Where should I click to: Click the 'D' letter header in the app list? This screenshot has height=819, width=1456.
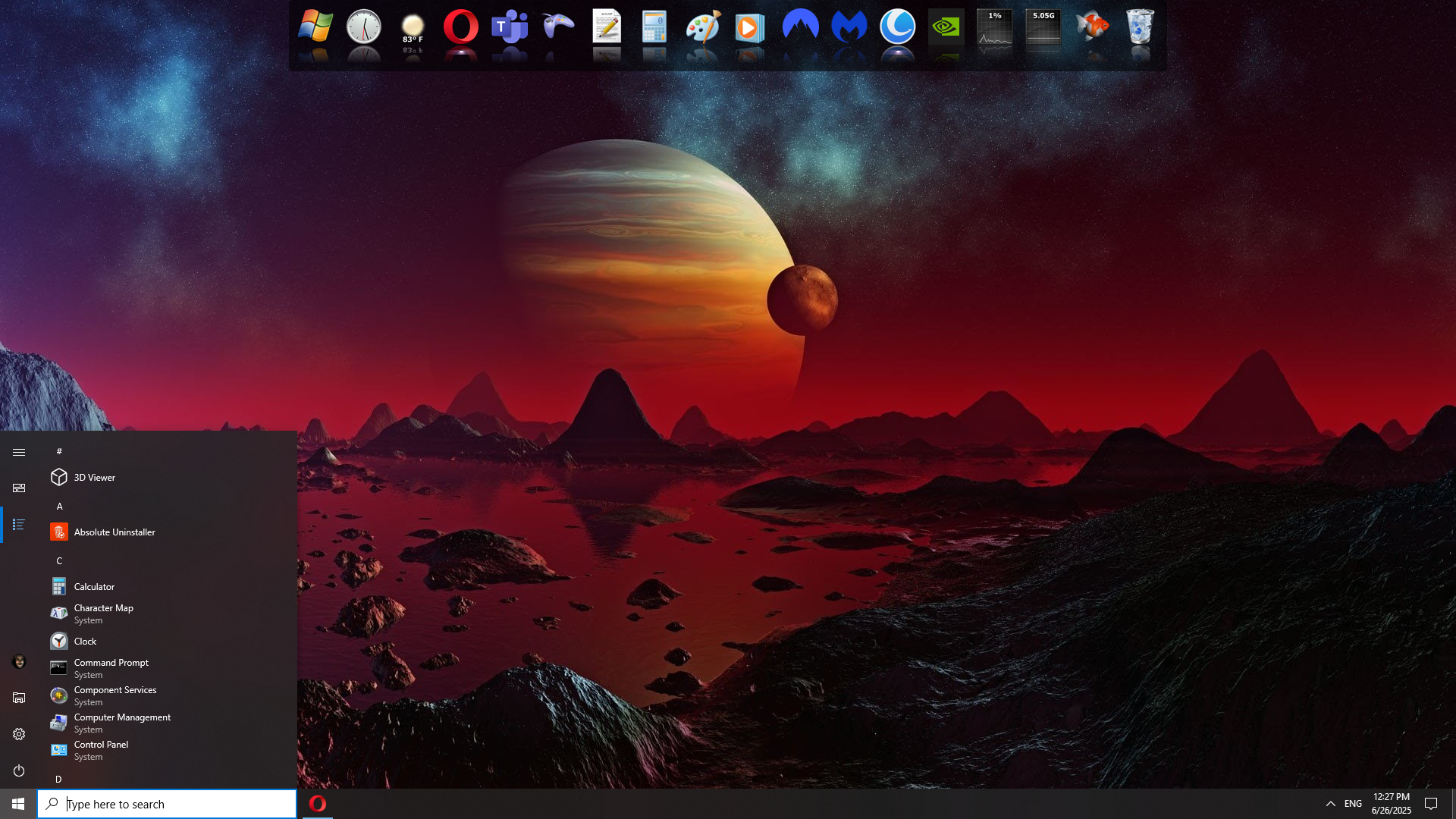59,779
